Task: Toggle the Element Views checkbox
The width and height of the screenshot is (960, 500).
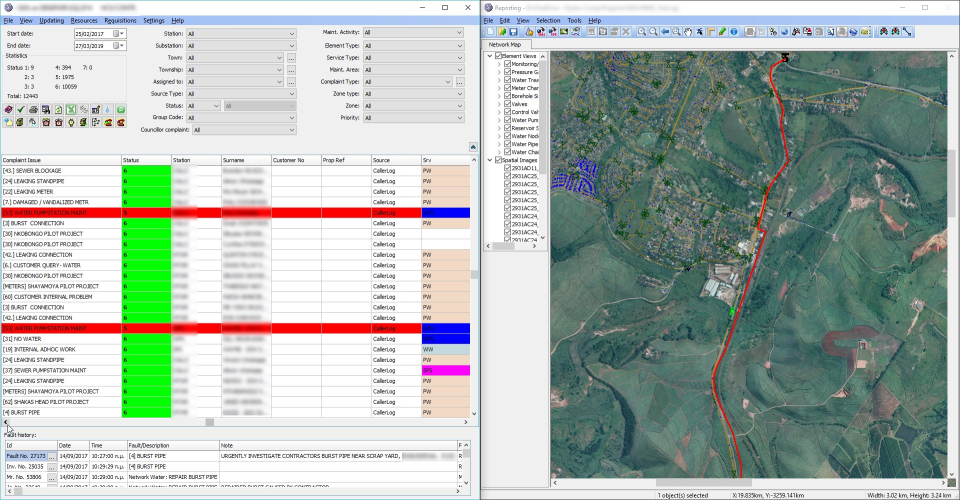Action: pos(498,56)
